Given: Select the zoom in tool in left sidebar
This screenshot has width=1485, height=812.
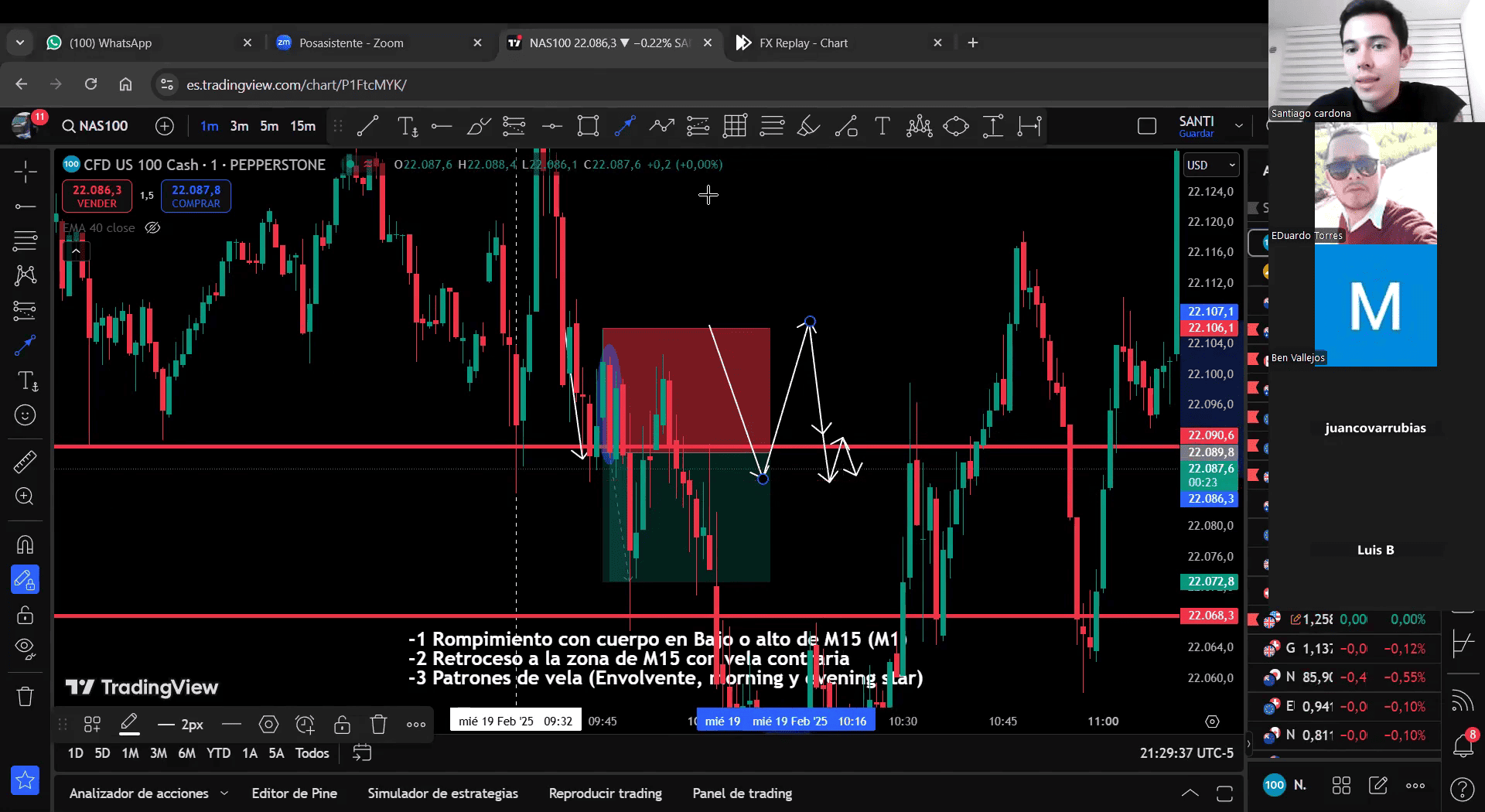Looking at the screenshot, I should point(25,496).
